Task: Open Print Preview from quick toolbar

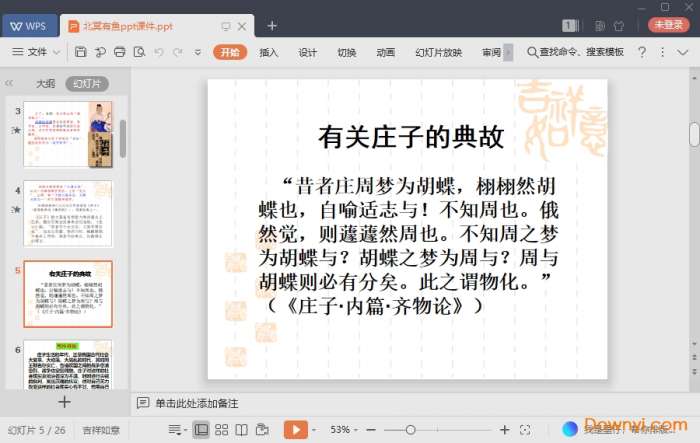Action: click(139, 52)
